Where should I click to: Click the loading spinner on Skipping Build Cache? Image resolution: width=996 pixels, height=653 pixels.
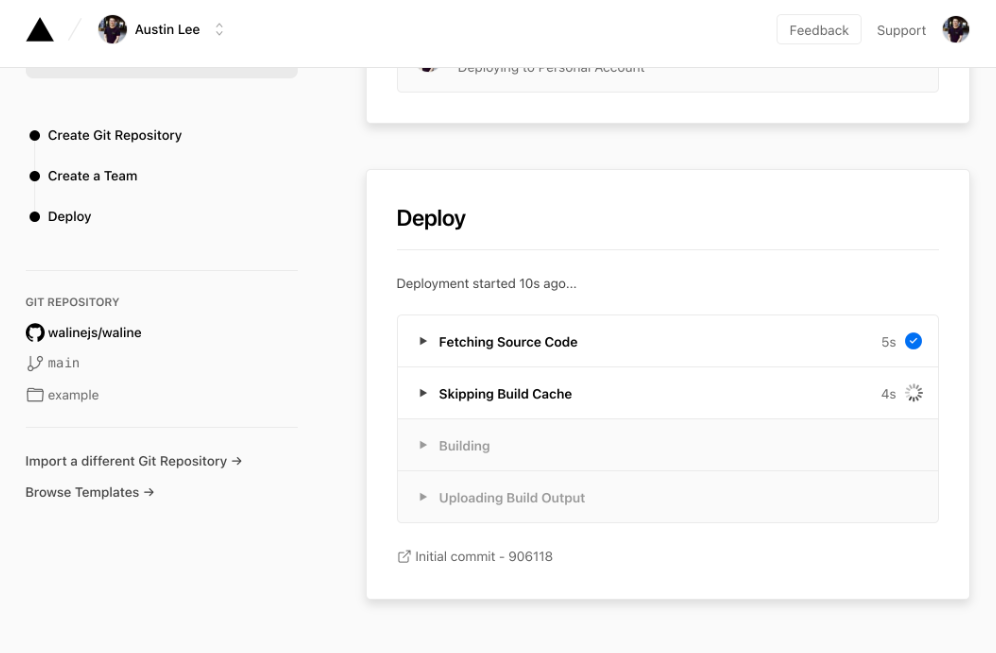point(913,394)
